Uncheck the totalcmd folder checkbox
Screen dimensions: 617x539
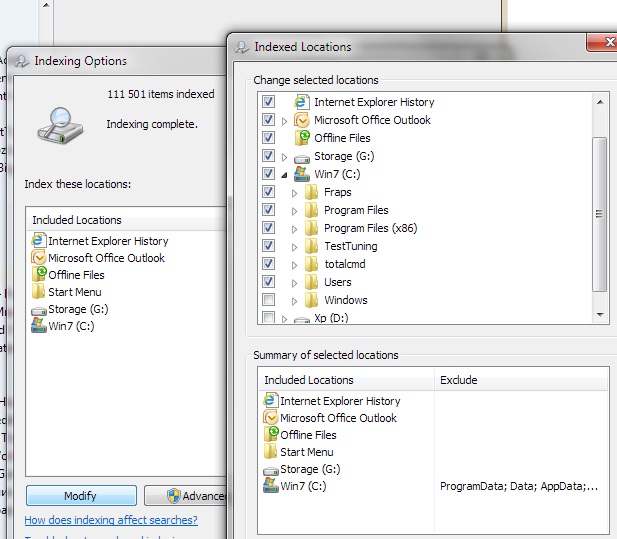coord(268,264)
